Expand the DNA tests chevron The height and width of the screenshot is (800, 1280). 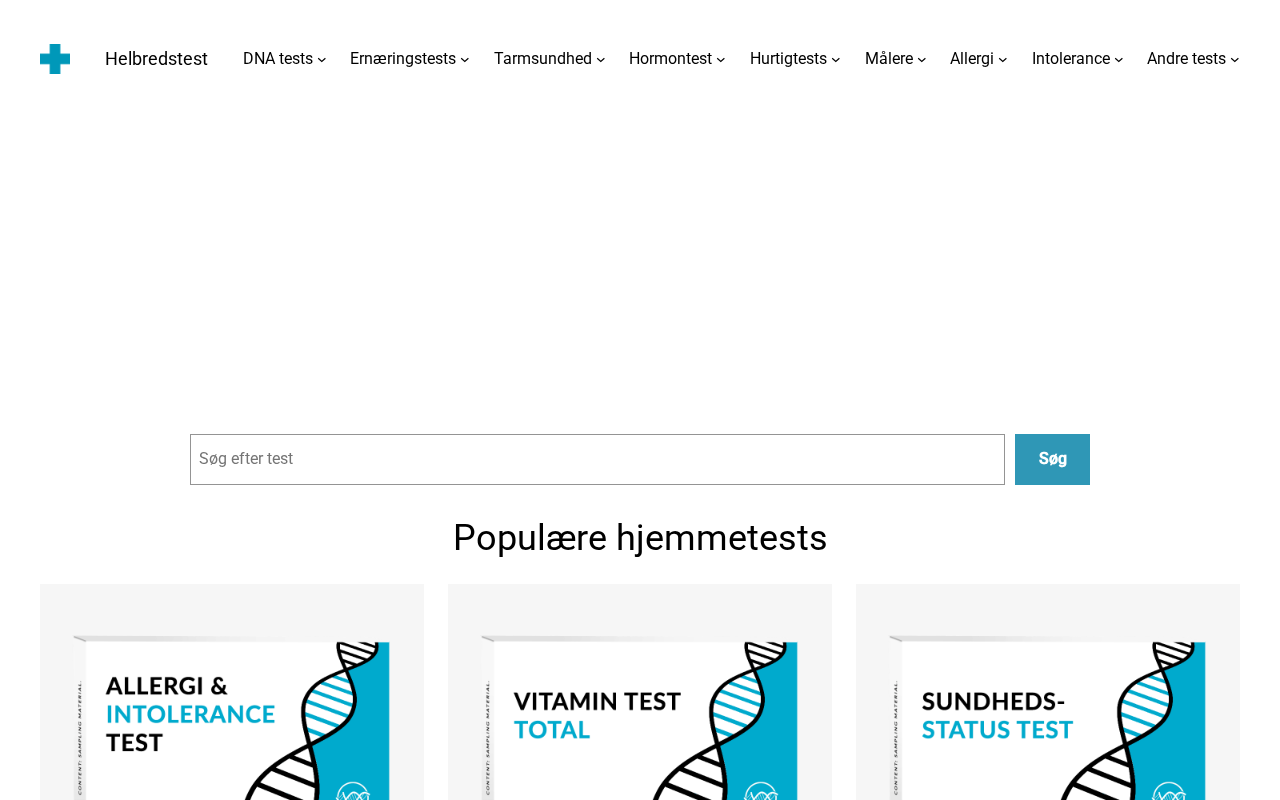(322, 60)
